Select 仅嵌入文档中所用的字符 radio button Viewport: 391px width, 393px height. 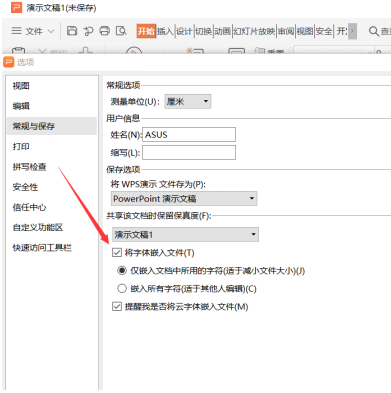point(122,270)
